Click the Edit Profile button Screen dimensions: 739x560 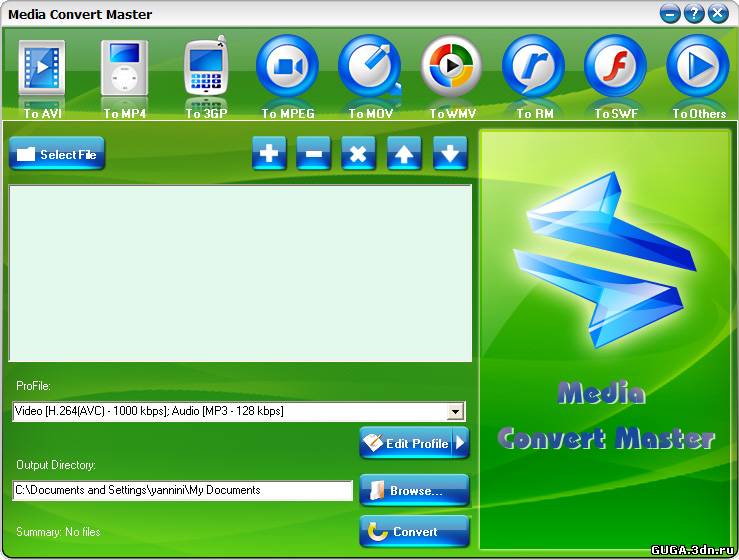click(406, 443)
